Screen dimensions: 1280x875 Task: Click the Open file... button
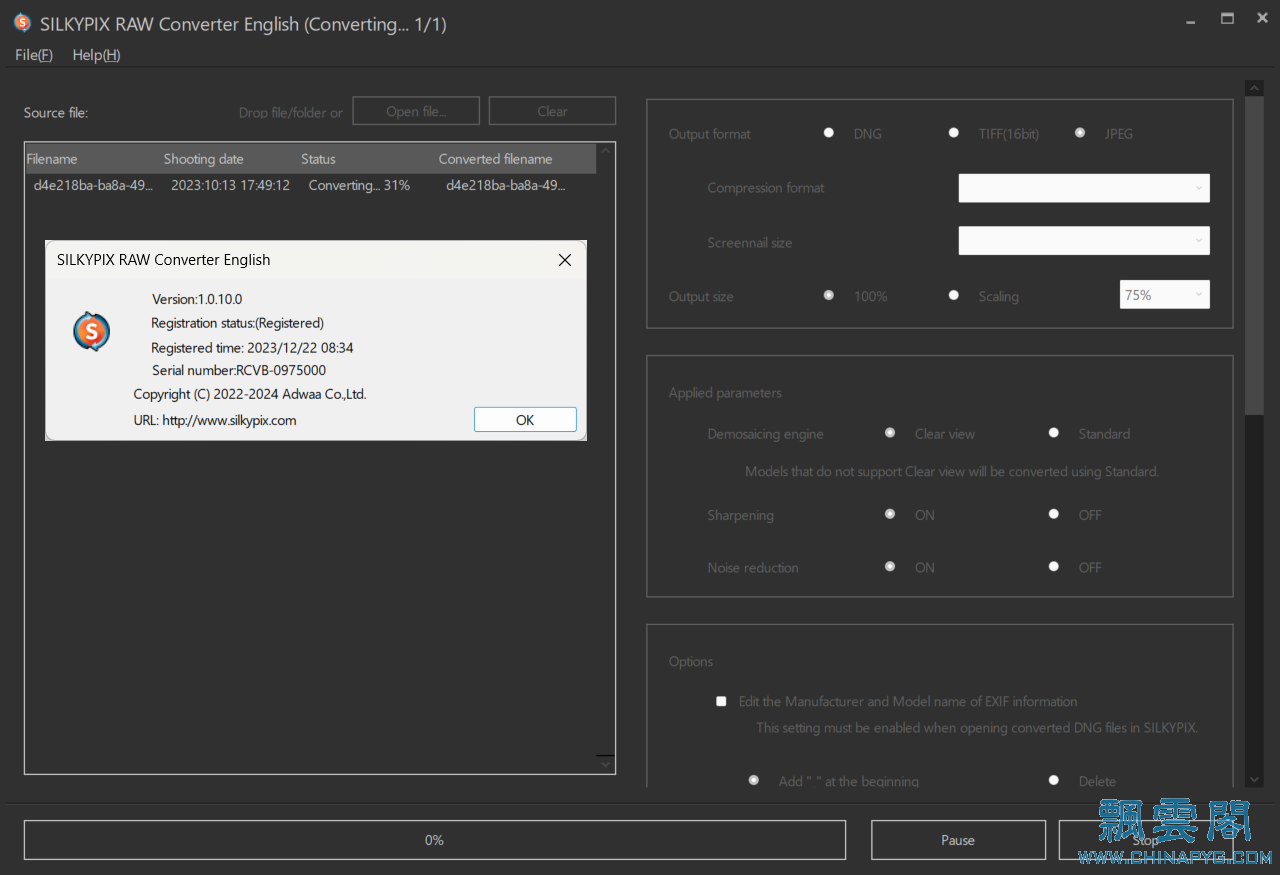click(416, 111)
